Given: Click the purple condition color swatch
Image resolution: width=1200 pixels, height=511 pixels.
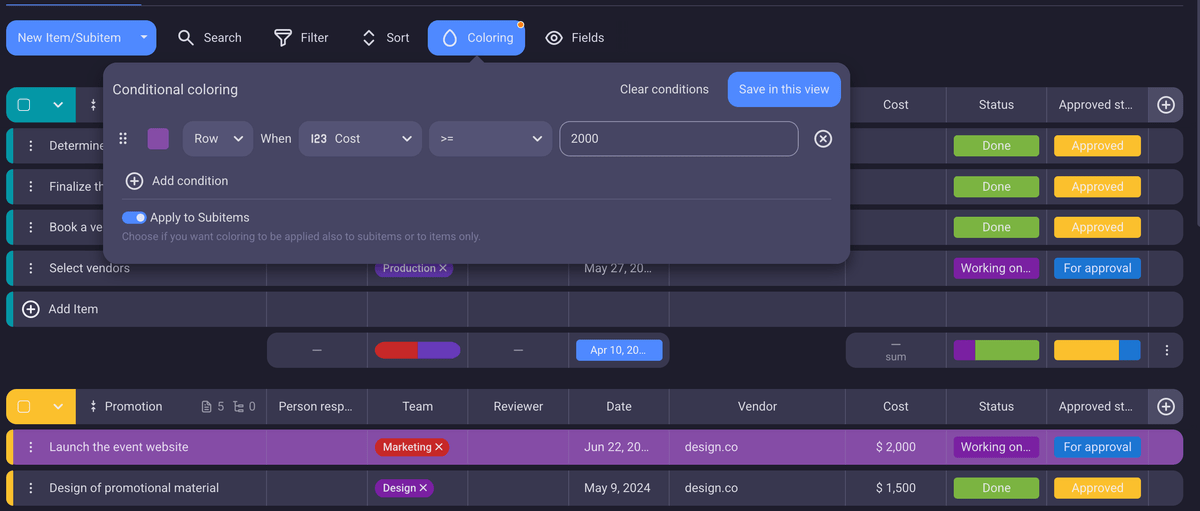Looking at the screenshot, I should coord(158,139).
